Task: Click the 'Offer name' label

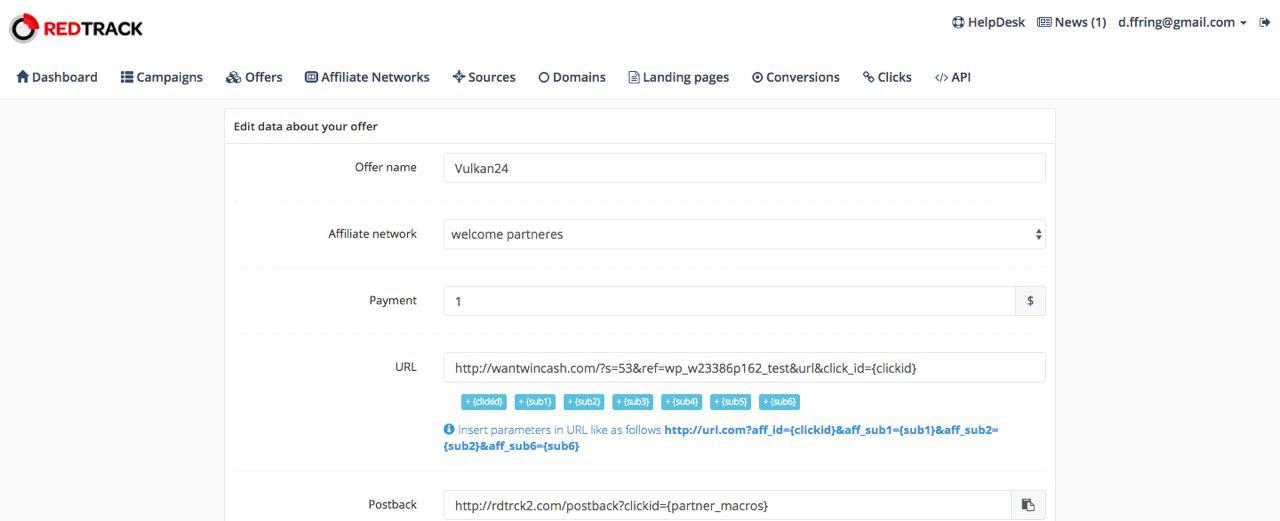Action: (x=386, y=167)
